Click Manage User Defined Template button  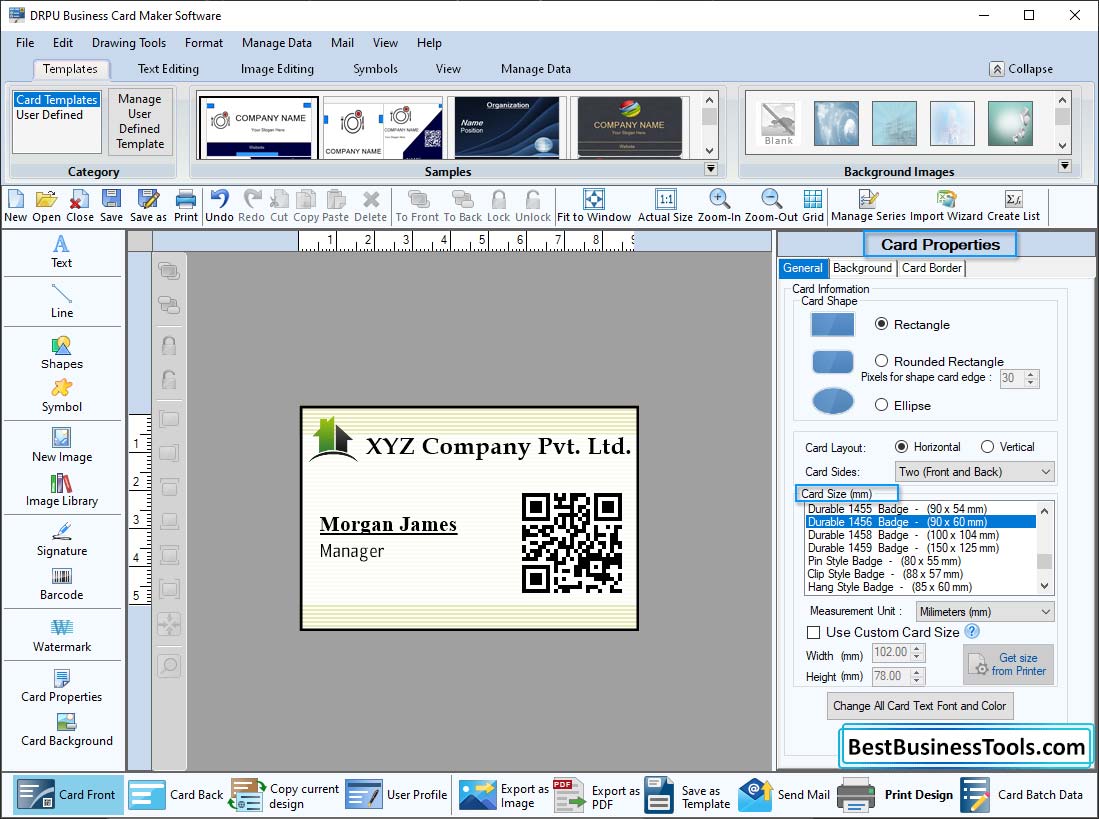click(x=140, y=121)
